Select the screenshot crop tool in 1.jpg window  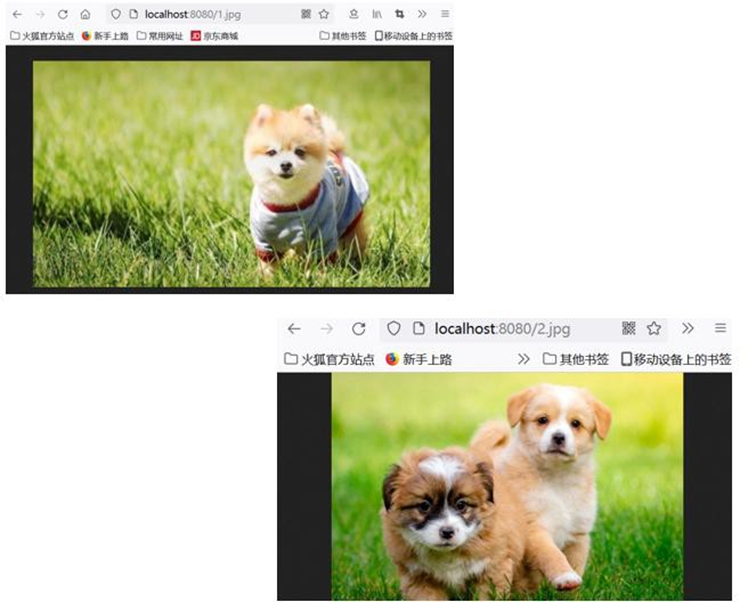pos(399,14)
